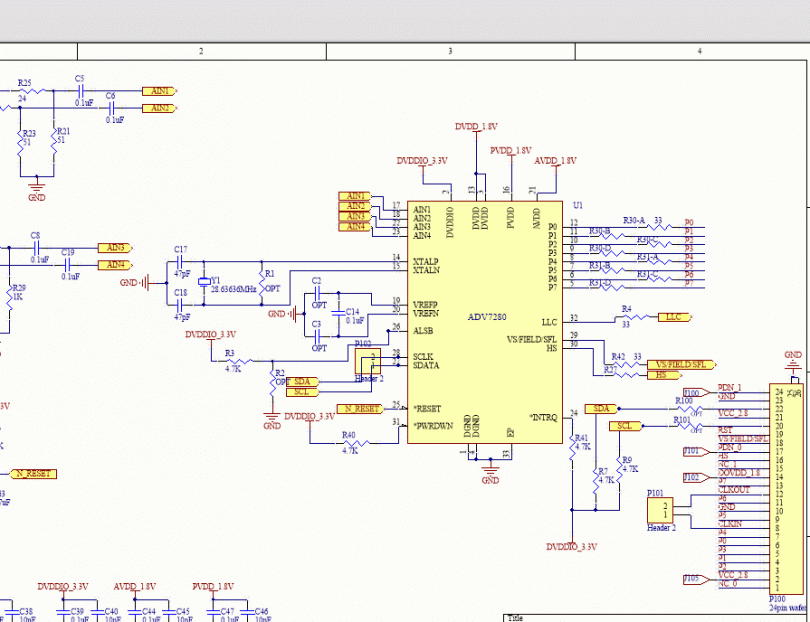Screen dimensions: 810x622
Task: Click resistor R4 designator
Action: click(627, 309)
